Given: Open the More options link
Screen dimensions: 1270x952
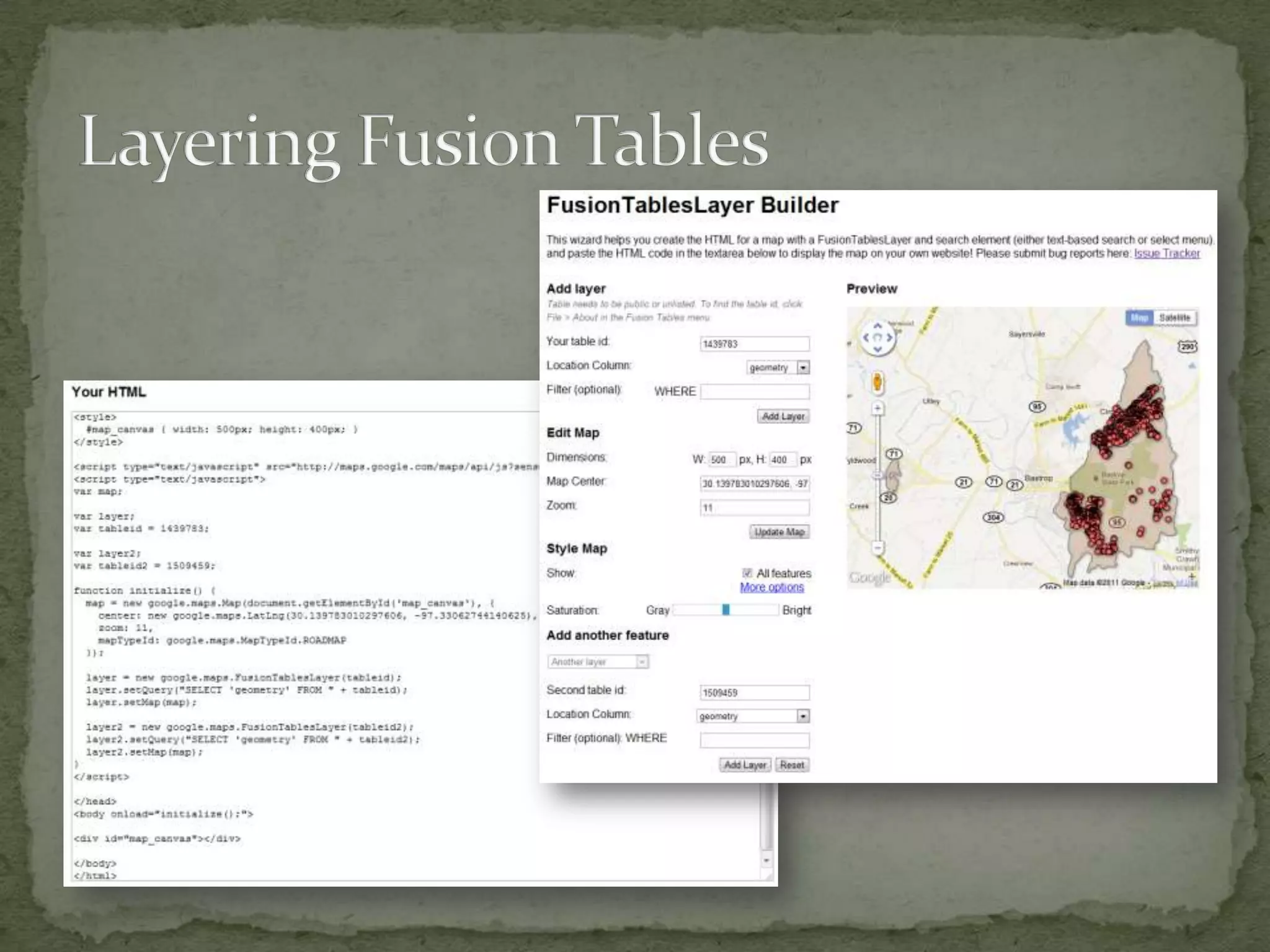Looking at the screenshot, I should tap(772, 587).
